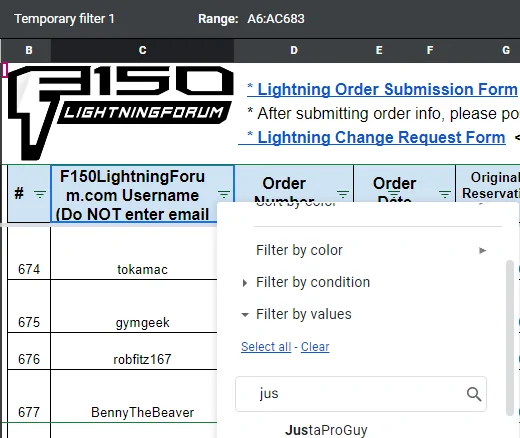Click the filter search field containing jus

(x=361, y=394)
